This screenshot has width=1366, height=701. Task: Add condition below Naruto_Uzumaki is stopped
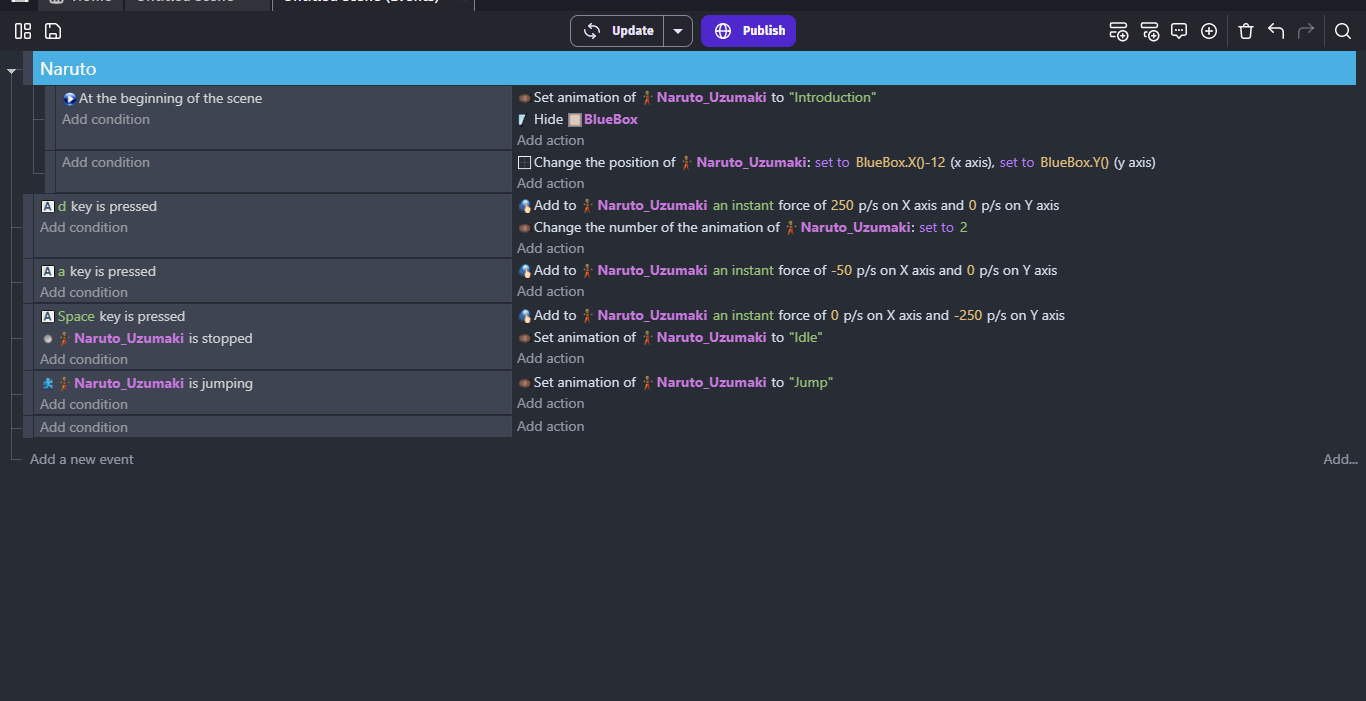pos(84,359)
